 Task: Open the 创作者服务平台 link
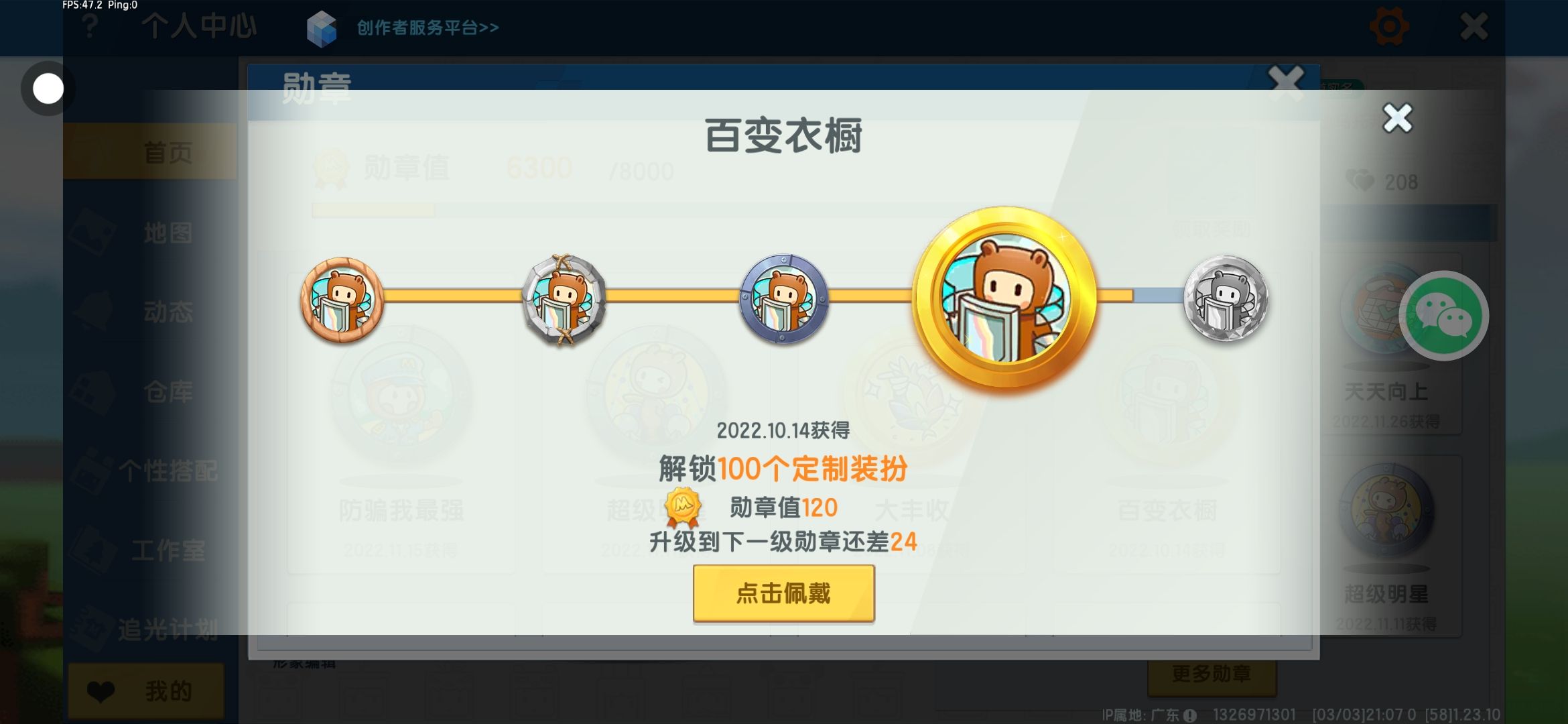click(x=428, y=27)
